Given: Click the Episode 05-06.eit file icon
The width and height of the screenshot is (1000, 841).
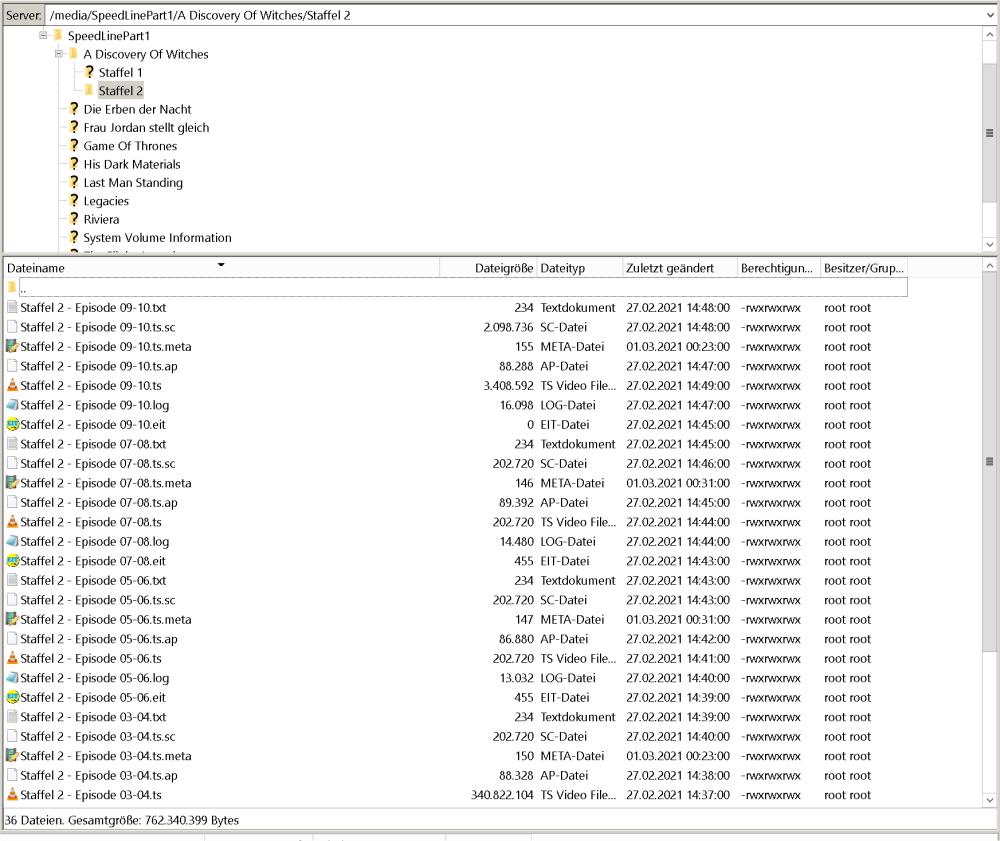Looking at the screenshot, I should (x=12, y=698).
